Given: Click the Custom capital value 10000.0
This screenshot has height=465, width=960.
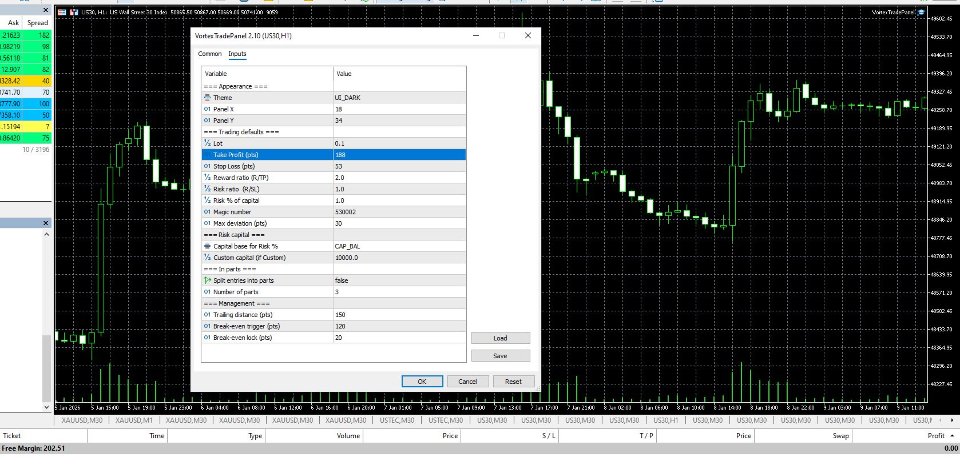Looking at the screenshot, I should click(399, 258).
